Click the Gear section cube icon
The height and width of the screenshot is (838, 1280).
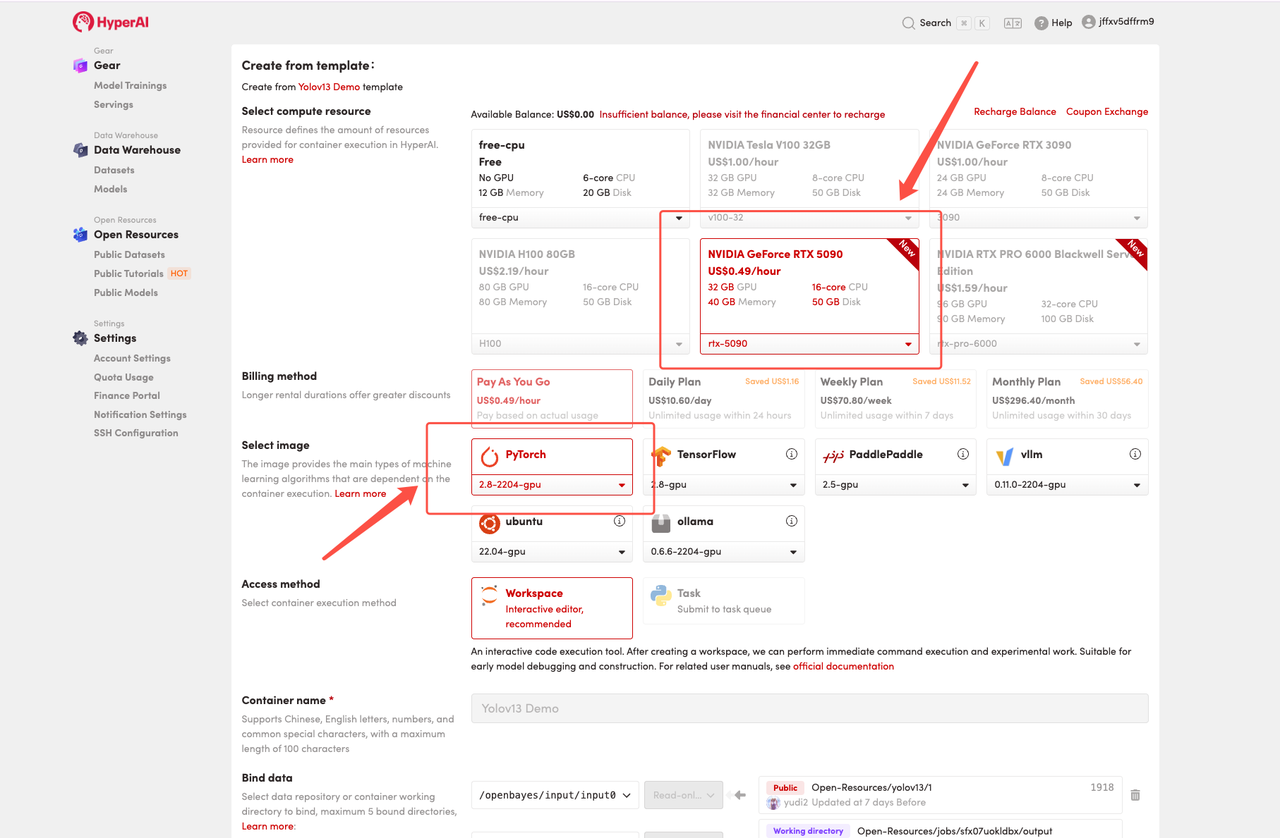pyautogui.click(x=80, y=66)
